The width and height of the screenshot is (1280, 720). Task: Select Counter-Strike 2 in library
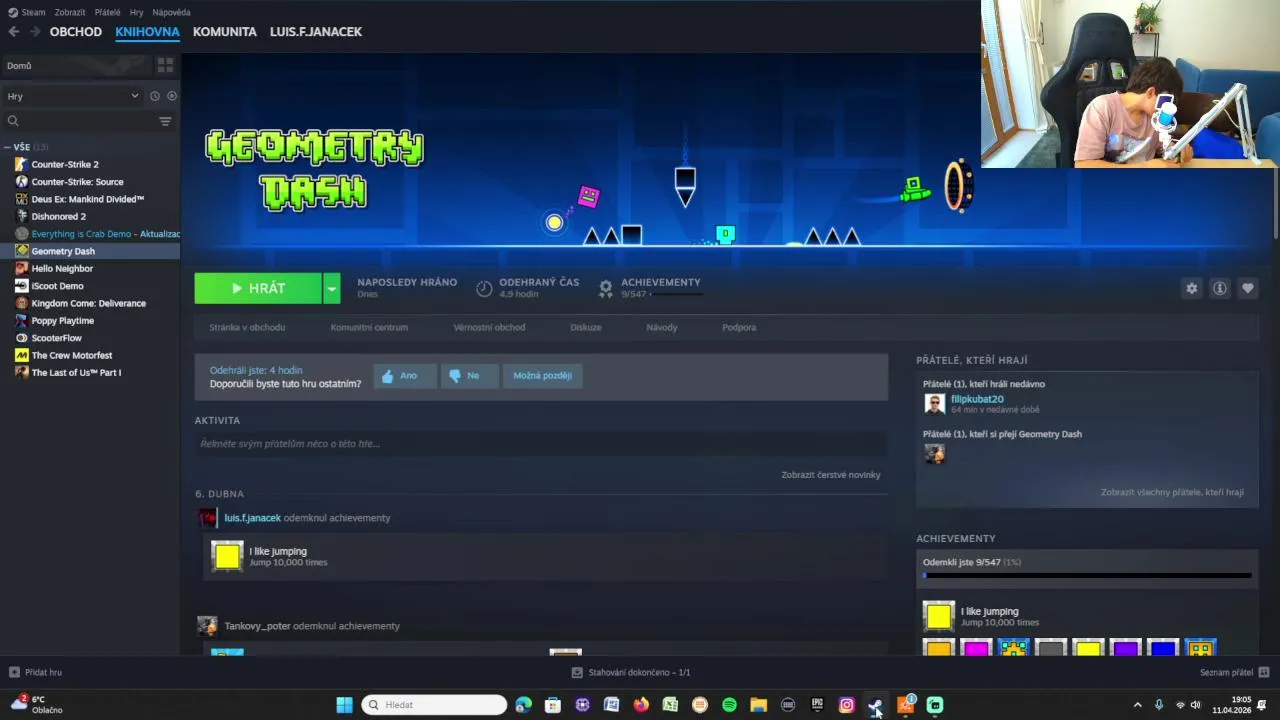[x=65, y=164]
